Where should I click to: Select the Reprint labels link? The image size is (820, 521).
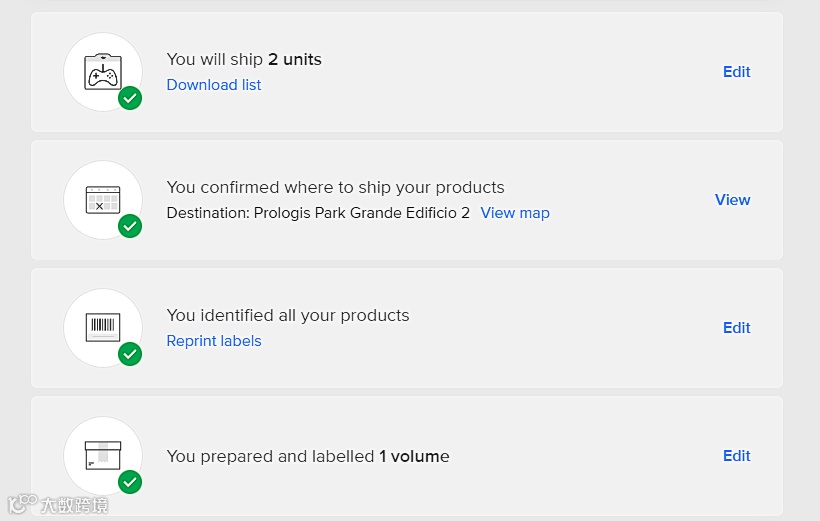[214, 341]
